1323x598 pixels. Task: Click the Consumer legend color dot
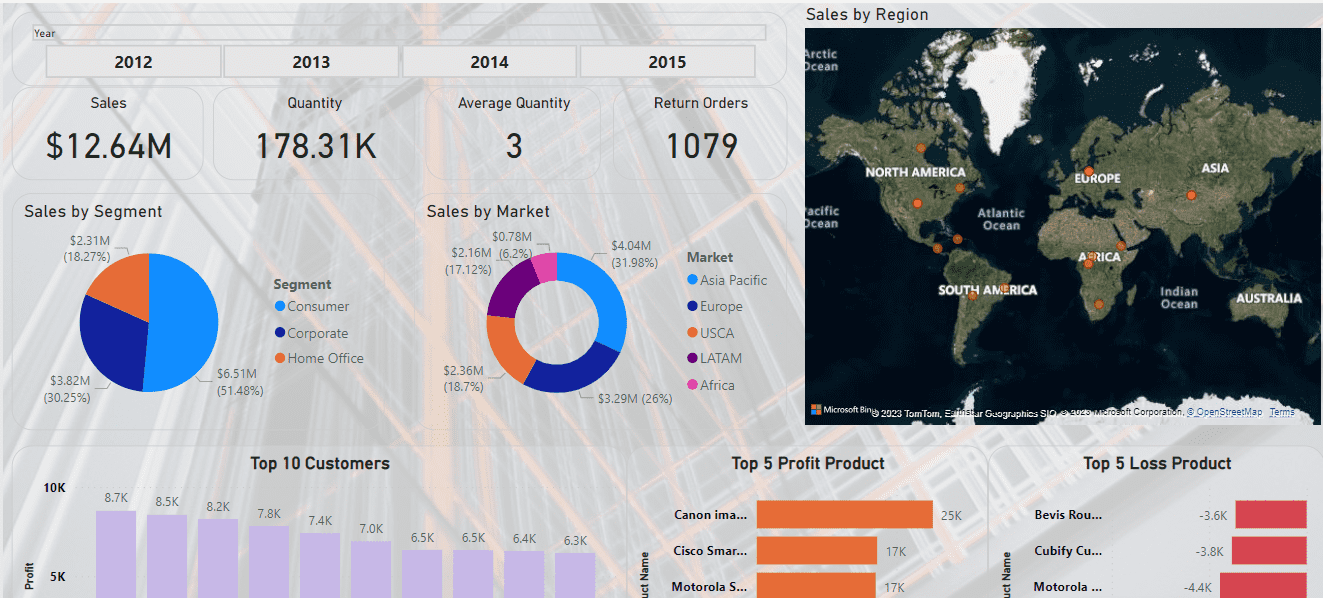point(280,307)
